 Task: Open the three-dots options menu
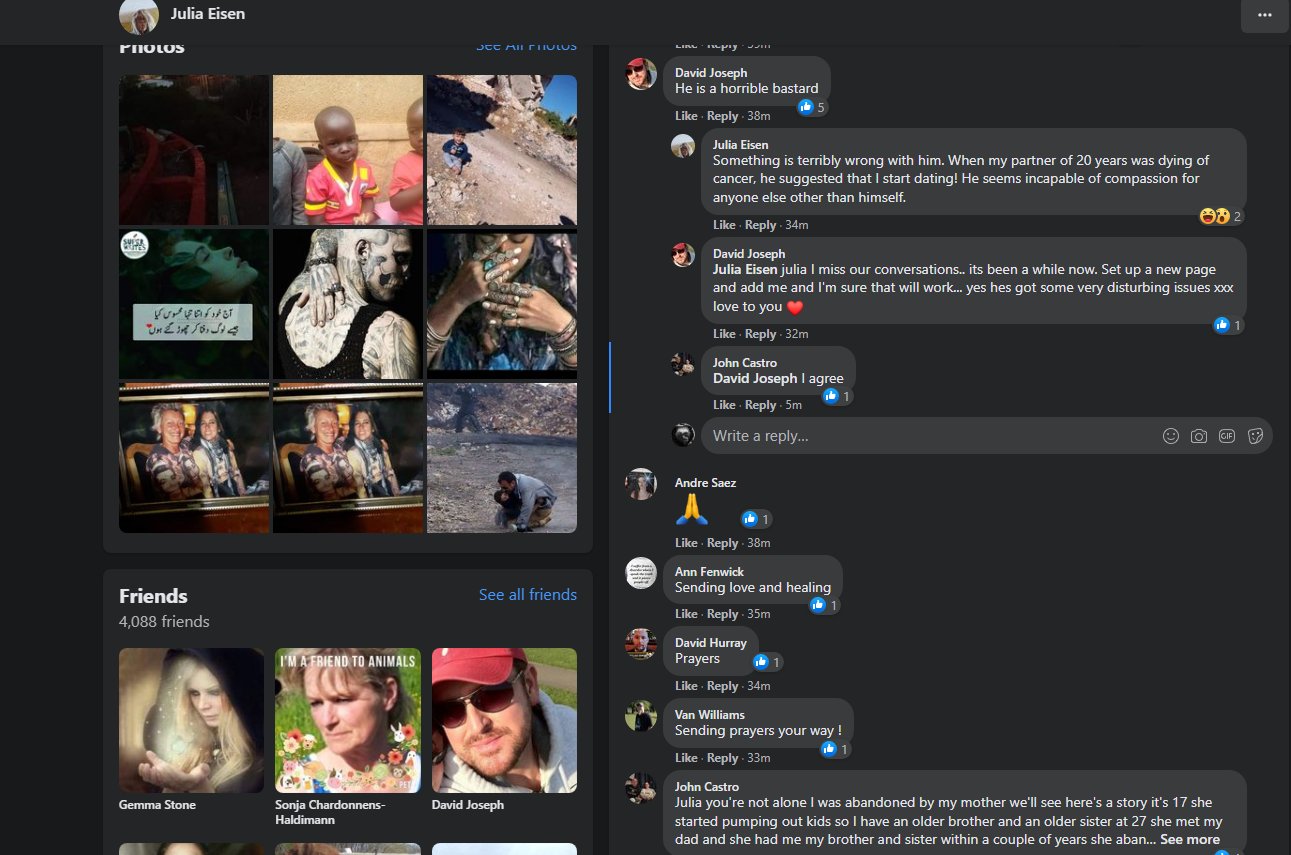(x=1264, y=16)
